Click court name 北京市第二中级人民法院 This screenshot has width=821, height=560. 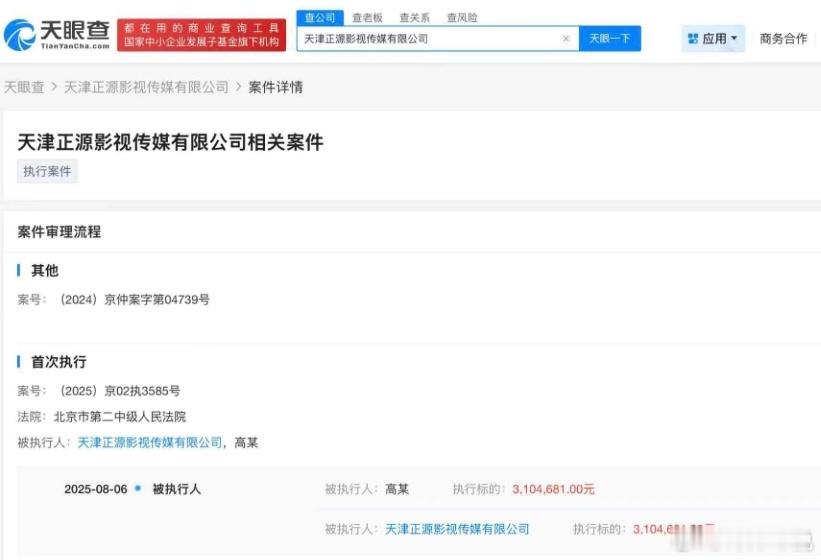[120, 417]
